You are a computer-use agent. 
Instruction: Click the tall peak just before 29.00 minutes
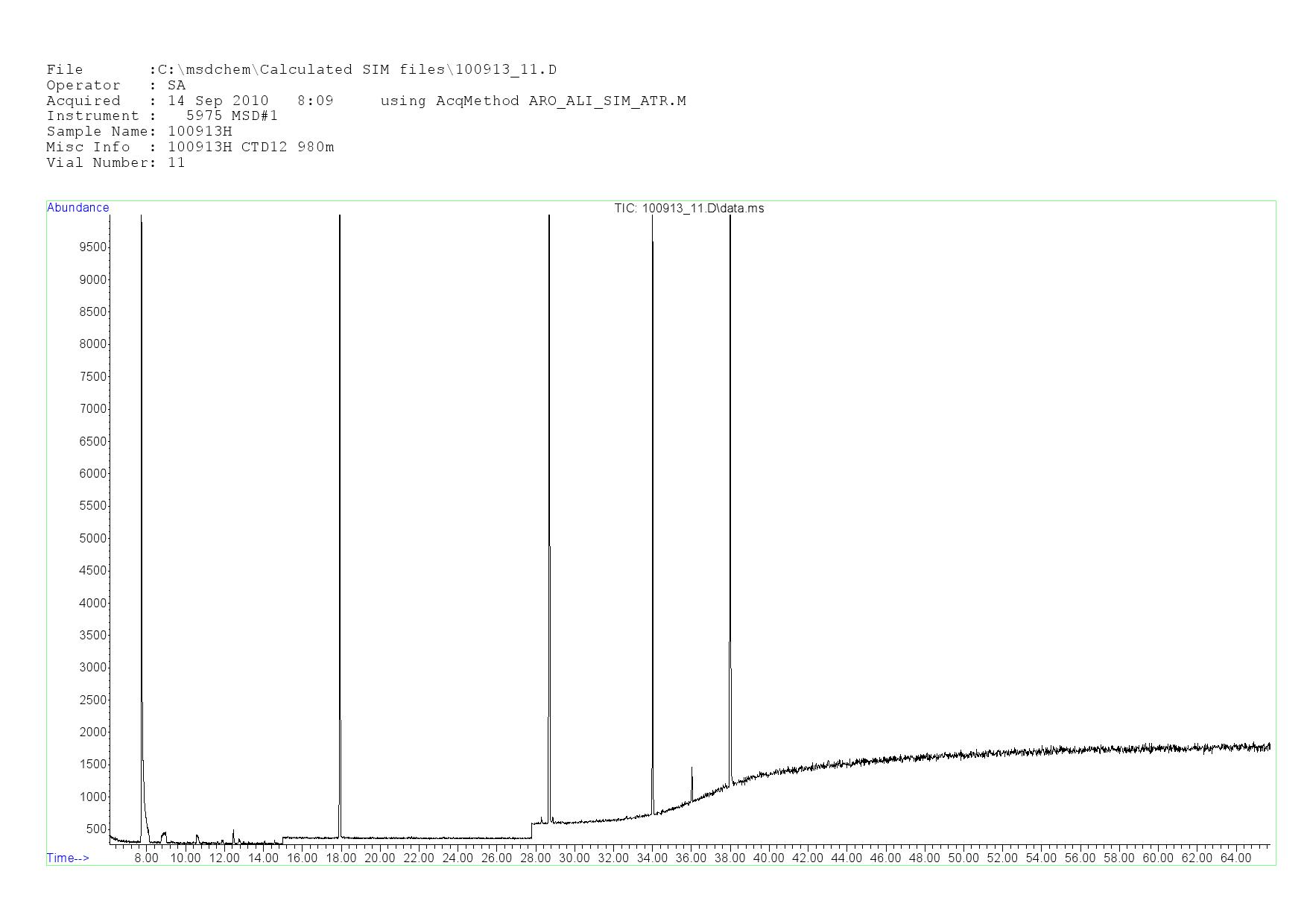[549, 522]
